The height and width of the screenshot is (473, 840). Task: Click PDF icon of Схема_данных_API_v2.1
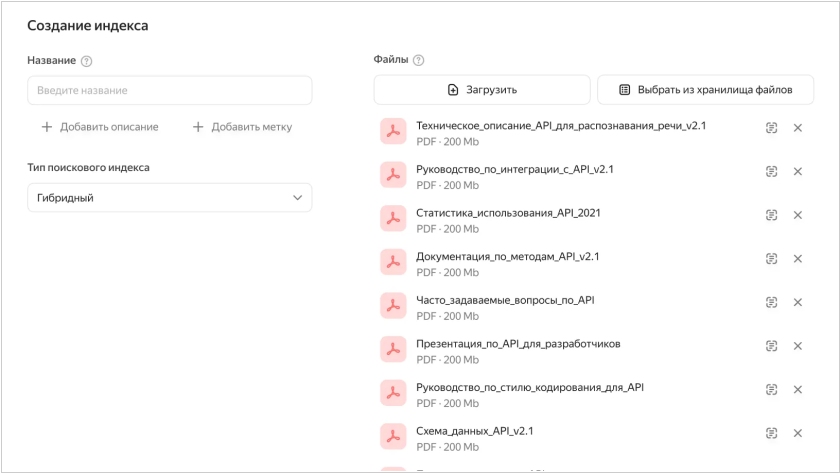coord(393,436)
